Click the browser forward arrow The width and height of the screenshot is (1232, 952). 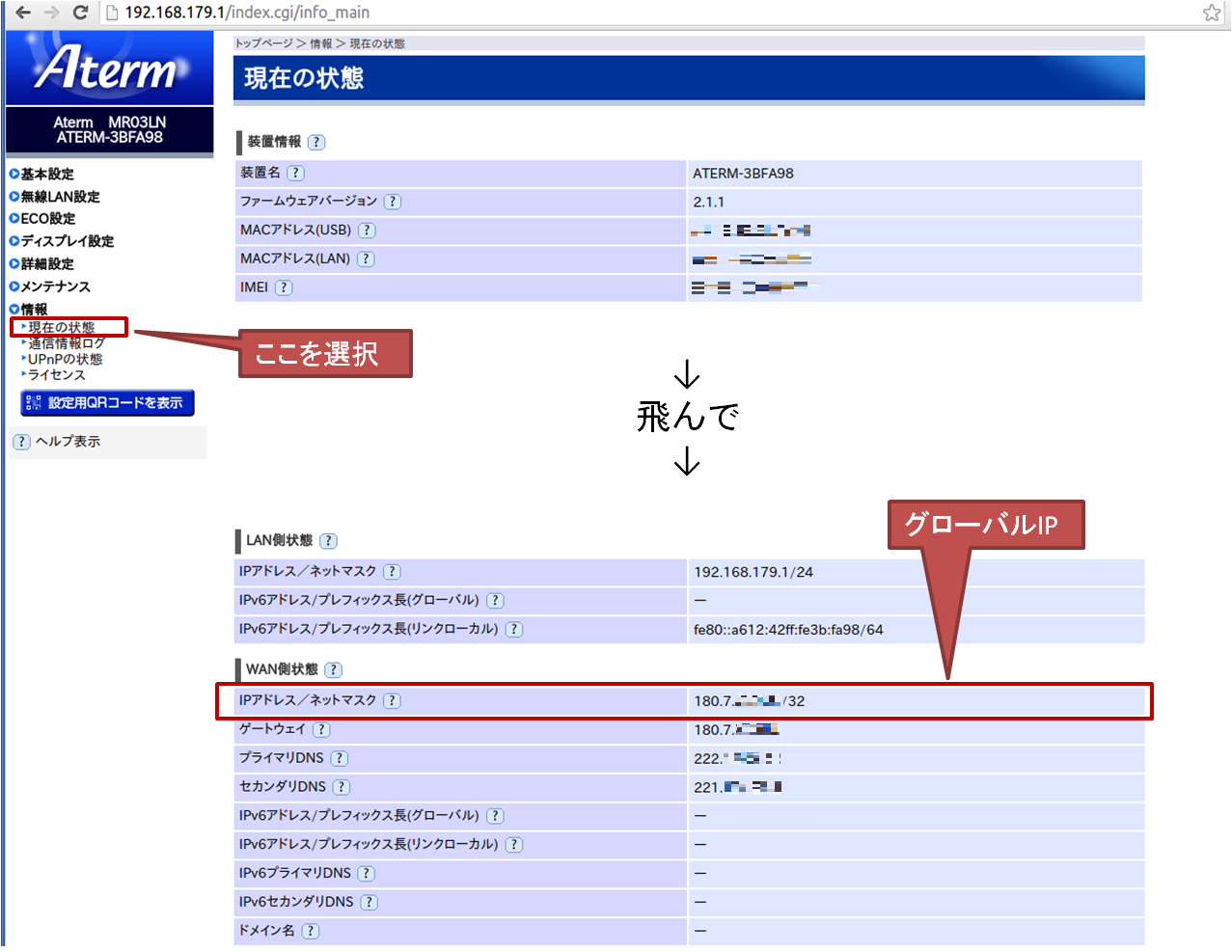(x=52, y=13)
